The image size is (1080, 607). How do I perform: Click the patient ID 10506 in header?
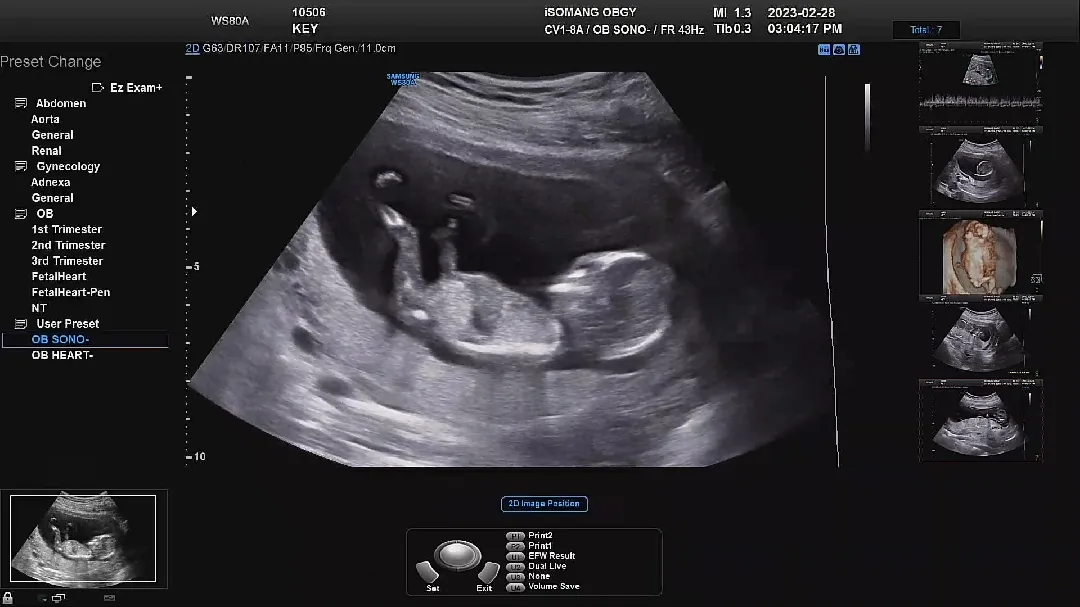click(x=309, y=12)
